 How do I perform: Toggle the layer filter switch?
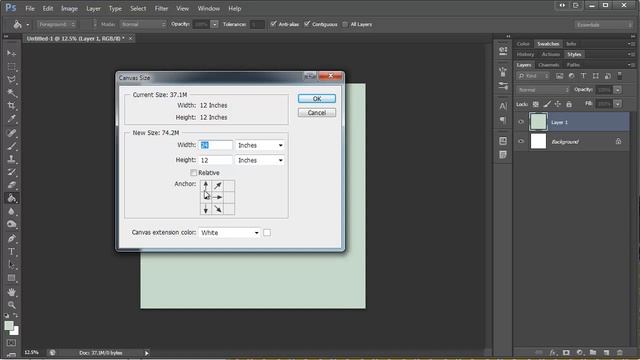click(620, 76)
